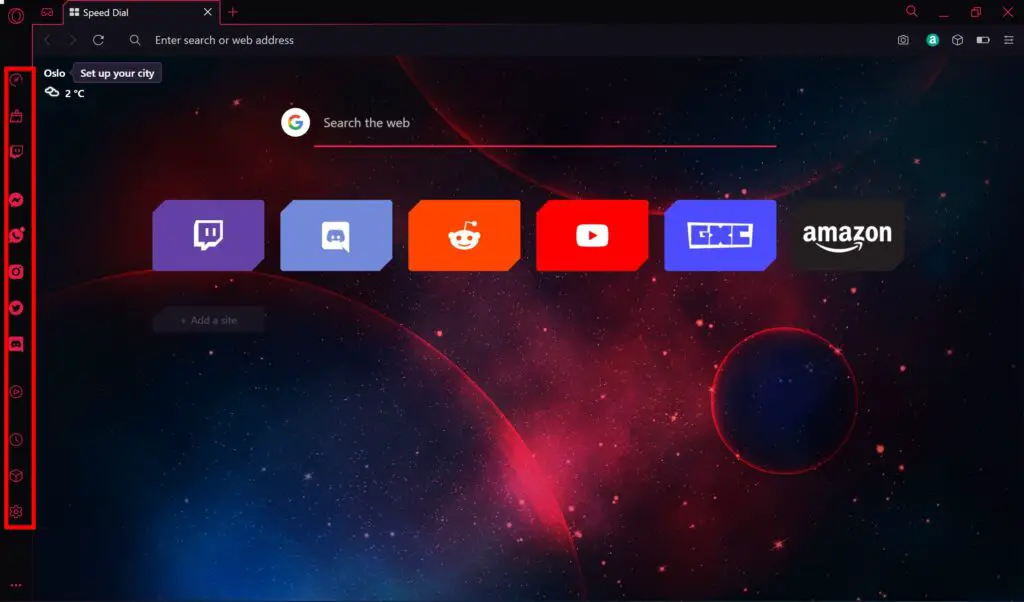Open the green 'a' extension icon
Viewport: 1024px width, 602px height.
933,40
